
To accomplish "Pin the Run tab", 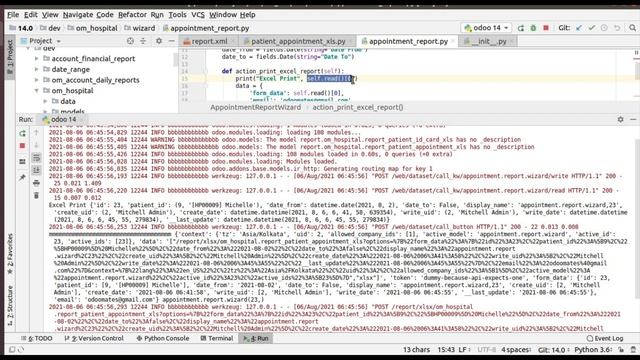I will tap(22, 177).
